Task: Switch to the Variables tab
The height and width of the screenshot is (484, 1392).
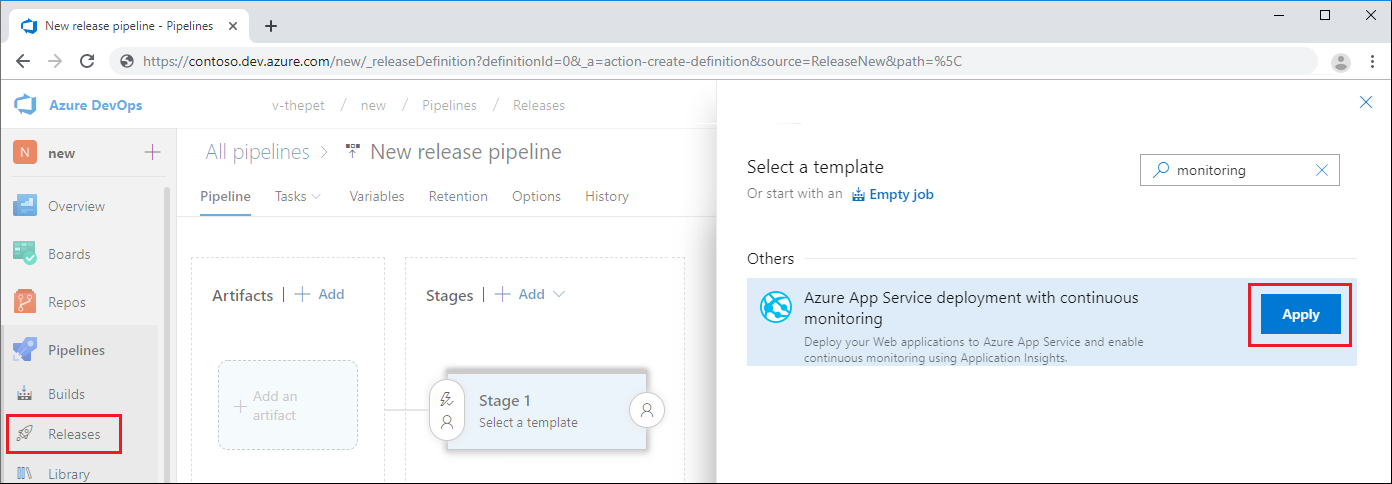Action: (x=377, y=196)
